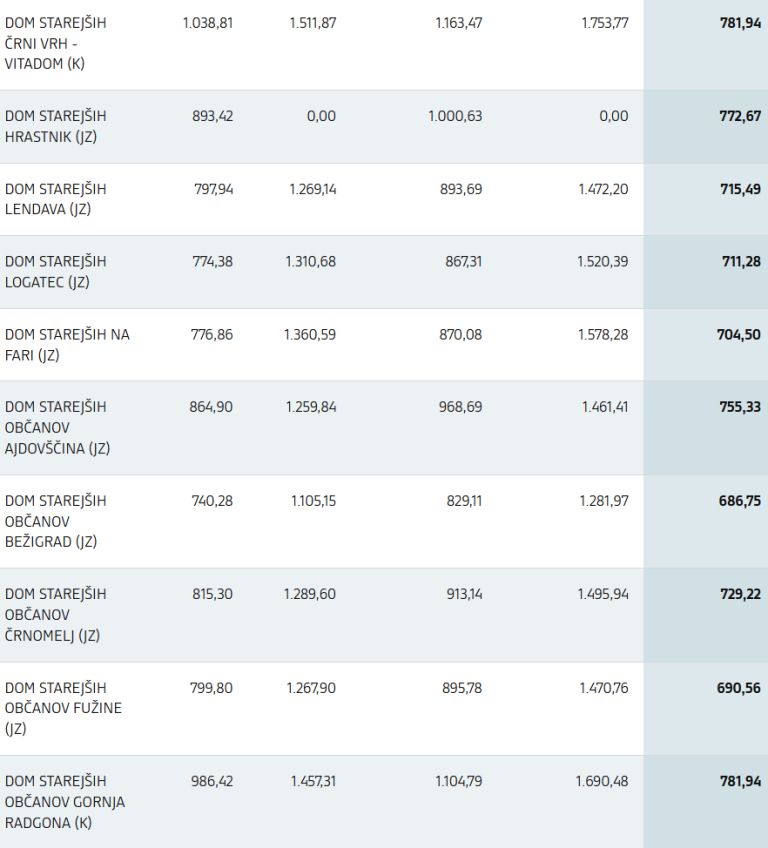Select DOM STAREJŠIH LOGATEC (JZ) row label
This screenshot has height=848, width=768.
pos(56,272)
